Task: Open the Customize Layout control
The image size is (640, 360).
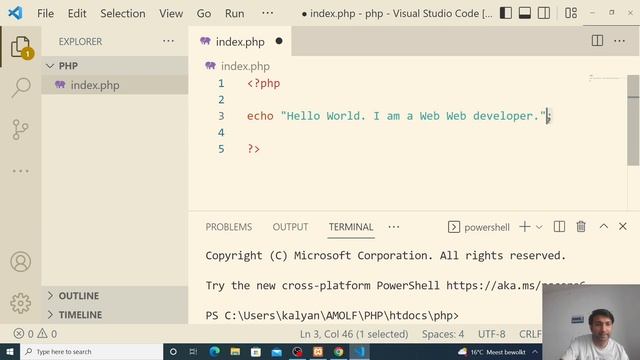Action: click(571, 13)
